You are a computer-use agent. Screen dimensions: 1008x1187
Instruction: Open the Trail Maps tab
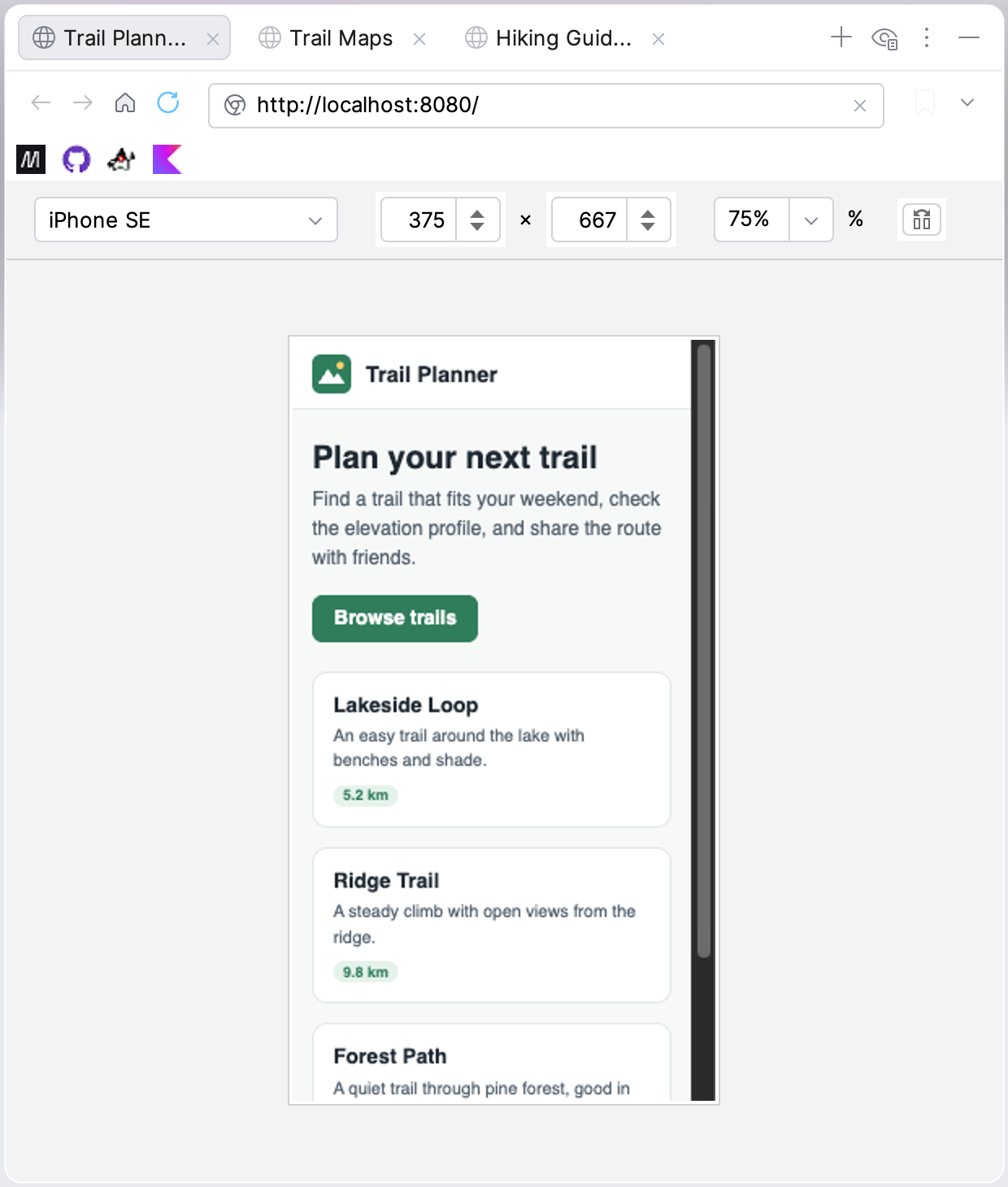pyautogui.click(x=341, y=38)
